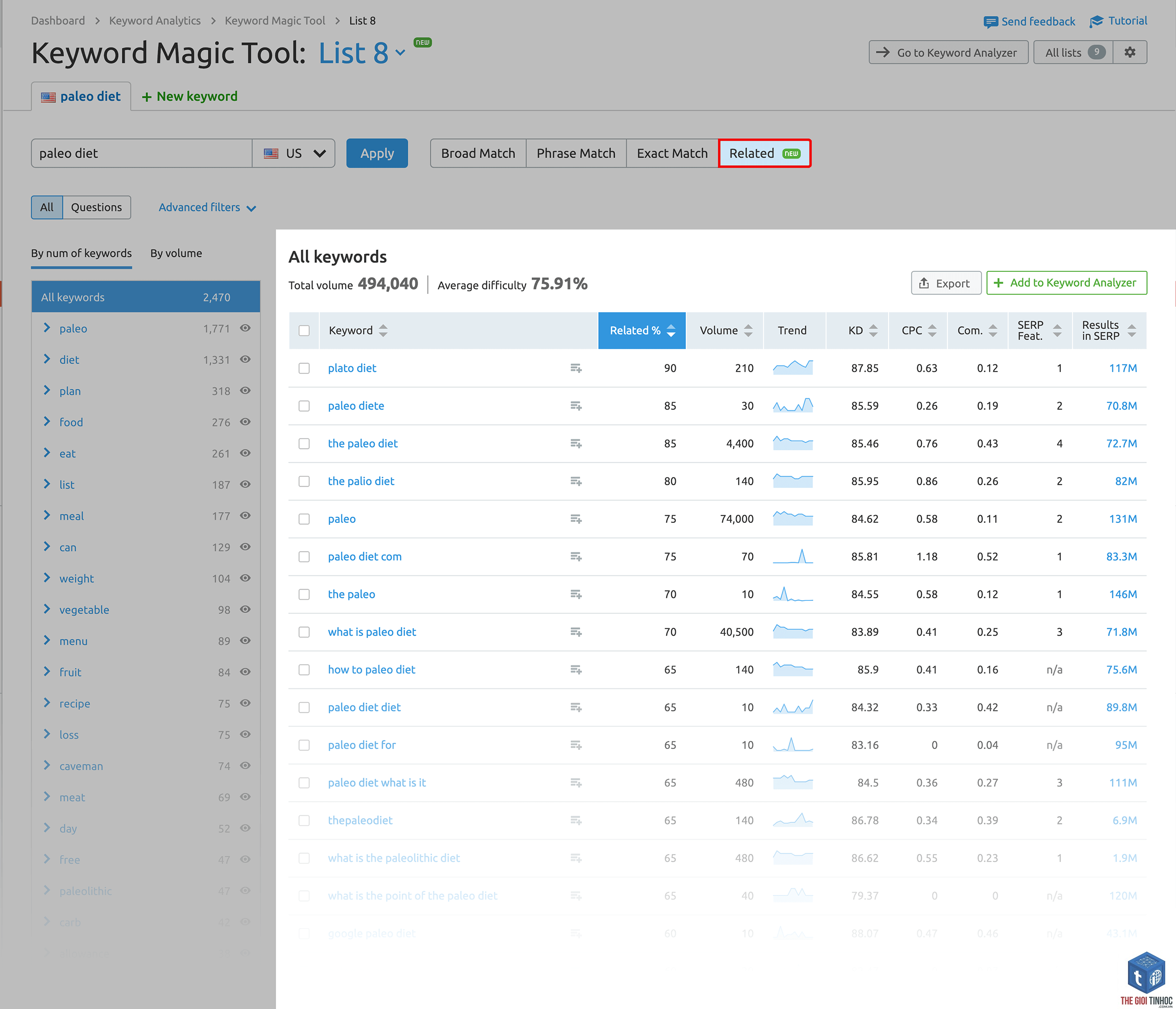This screenshot has width=1176, height=1009.
Task: Check the 'plato diet' row checkbox
Action: [304, 368]
